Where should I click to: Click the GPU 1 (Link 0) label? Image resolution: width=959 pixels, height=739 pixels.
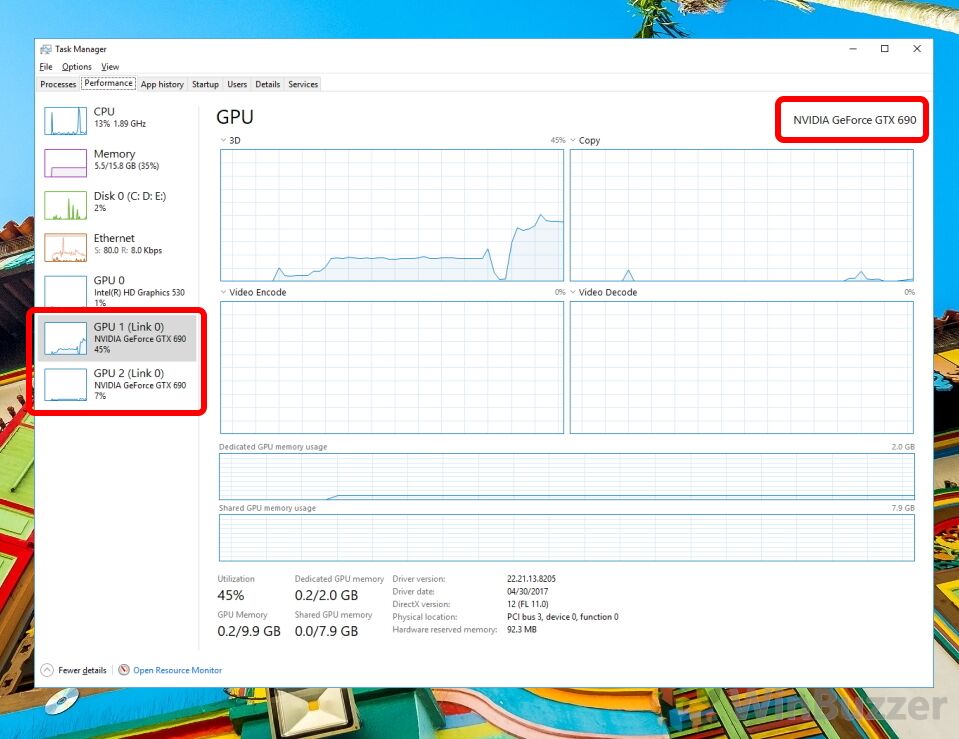[128, 327]
